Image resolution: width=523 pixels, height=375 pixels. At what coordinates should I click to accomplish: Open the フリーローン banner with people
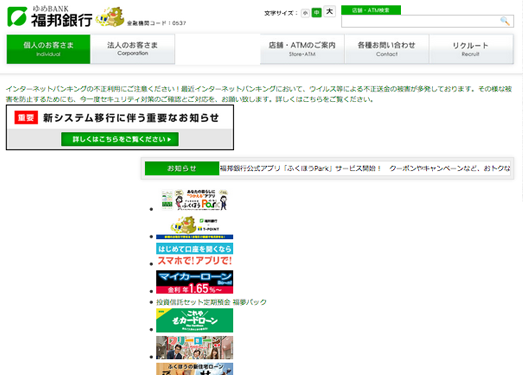coord(194,348)
